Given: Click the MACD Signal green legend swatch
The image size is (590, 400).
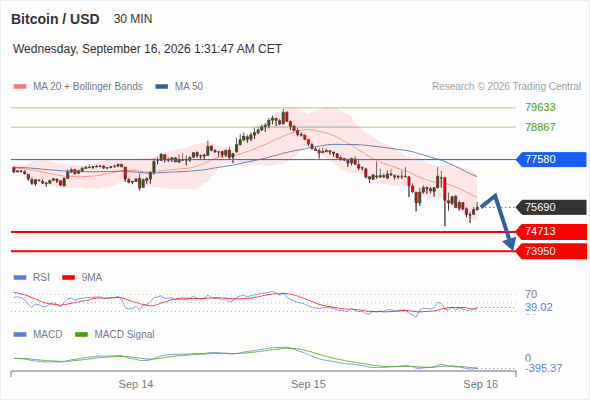Looking at the screenshot, I should 81,334.
